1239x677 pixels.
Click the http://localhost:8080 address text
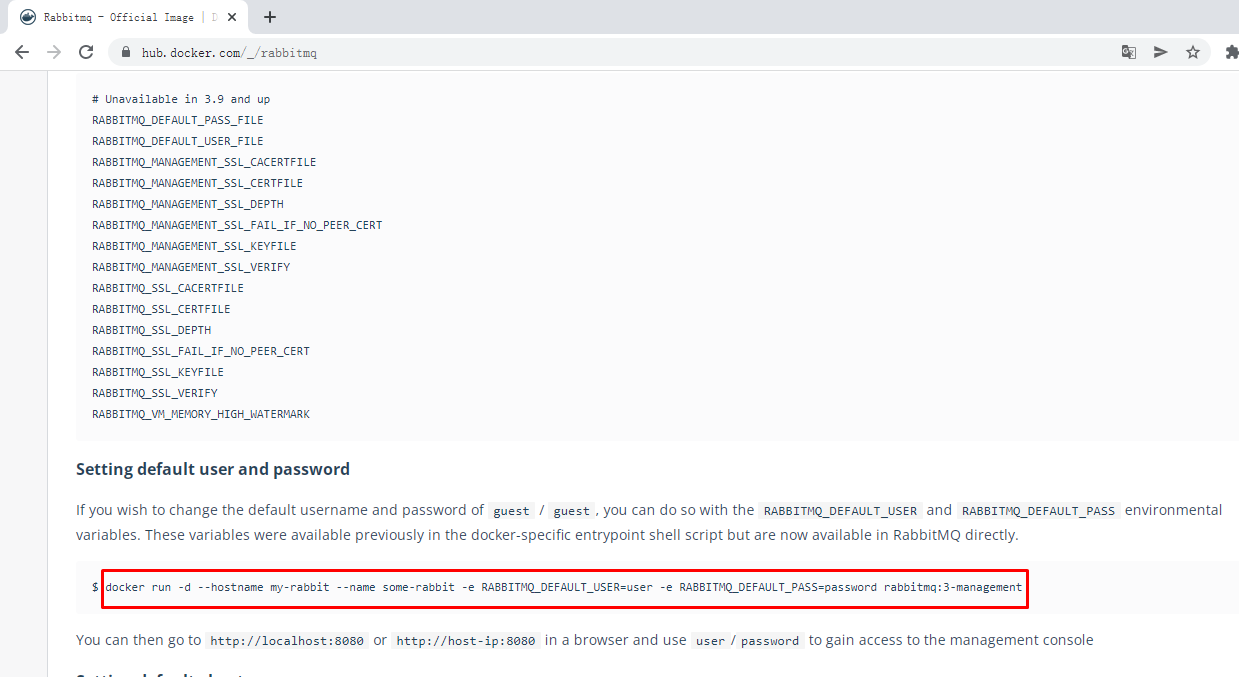pyautogui.click(x=287, y=641)
